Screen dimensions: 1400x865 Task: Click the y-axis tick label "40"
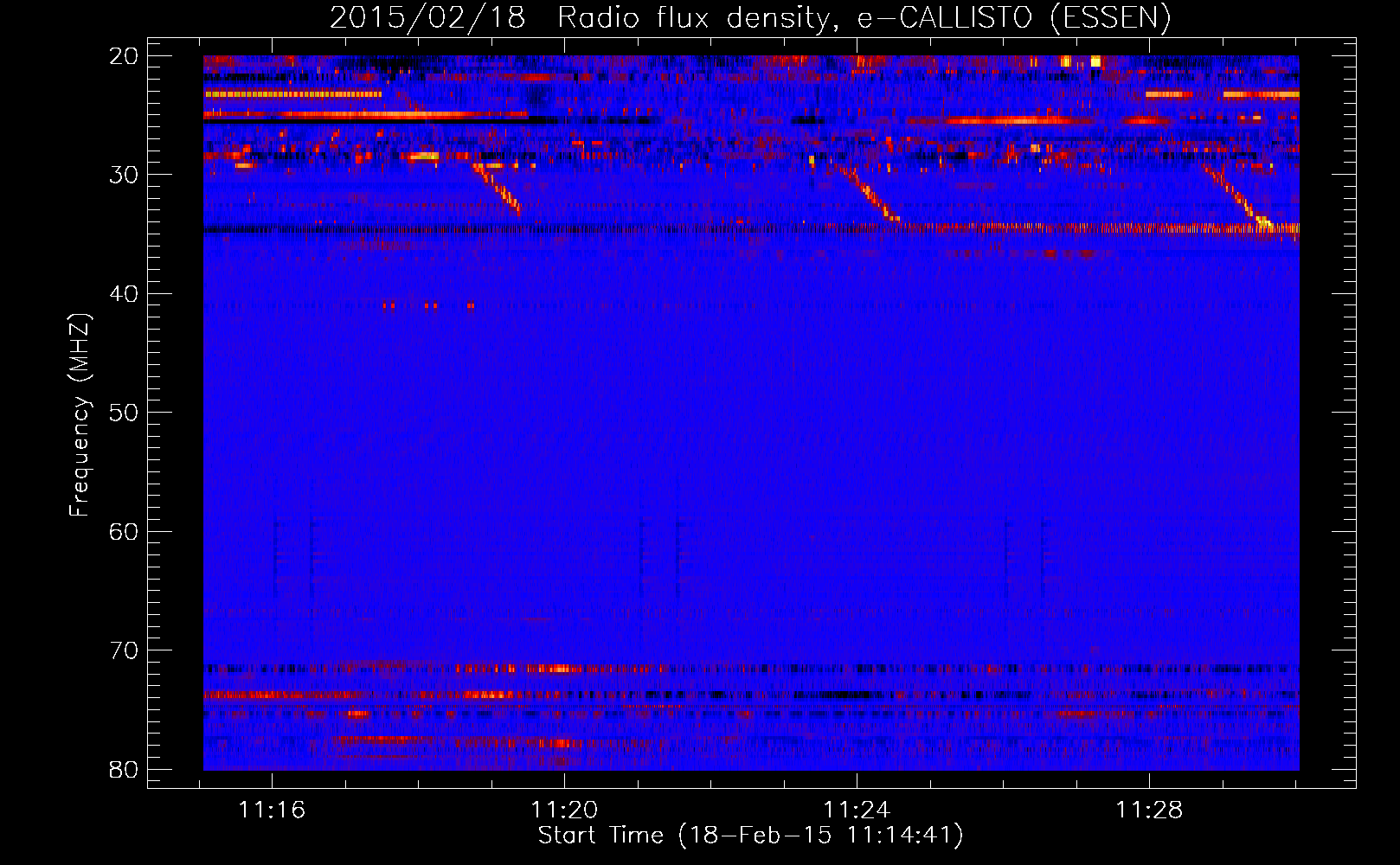124,294
